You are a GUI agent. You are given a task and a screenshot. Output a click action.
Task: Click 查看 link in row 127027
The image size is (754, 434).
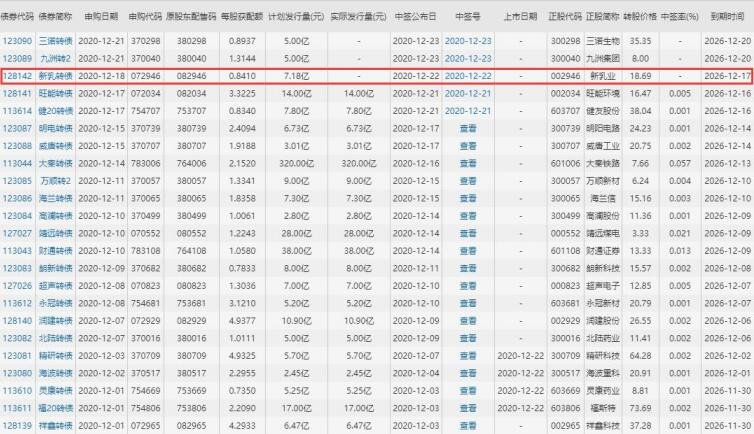(468, 234)
